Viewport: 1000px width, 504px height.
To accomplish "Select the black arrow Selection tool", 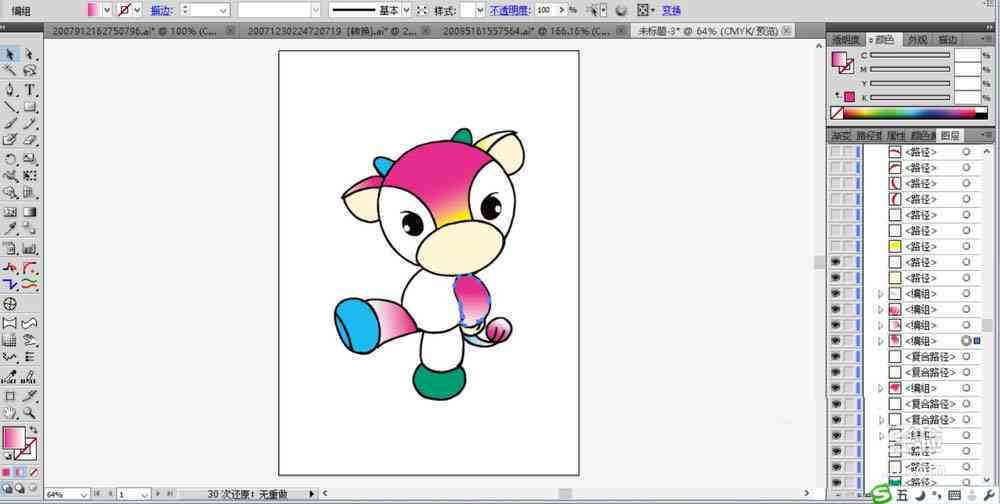I will click(x=10, y=54).
